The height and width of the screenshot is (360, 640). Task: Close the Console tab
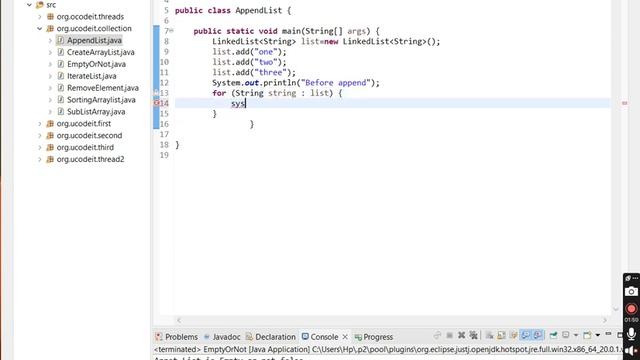(x=345, y=337)
